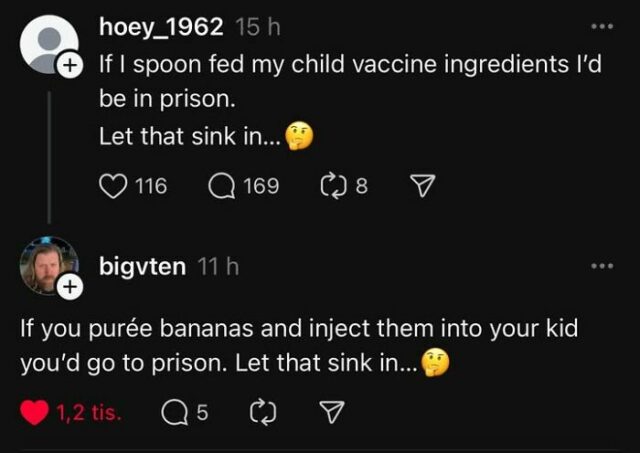
Task: Unlike the bigvten reply
Action: click(x=36, y=412)
